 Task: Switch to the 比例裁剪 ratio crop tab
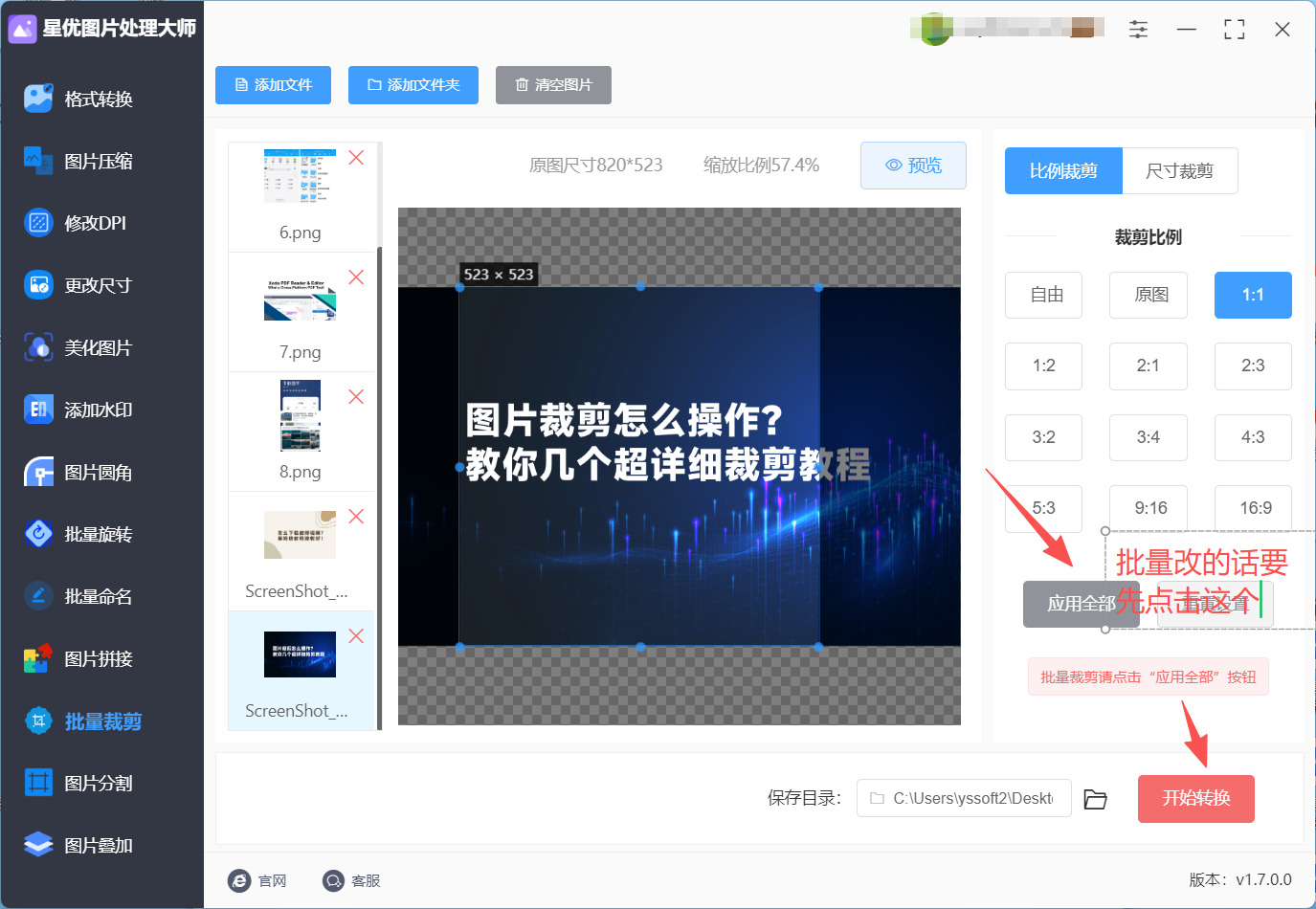(x=1063, y=171)
